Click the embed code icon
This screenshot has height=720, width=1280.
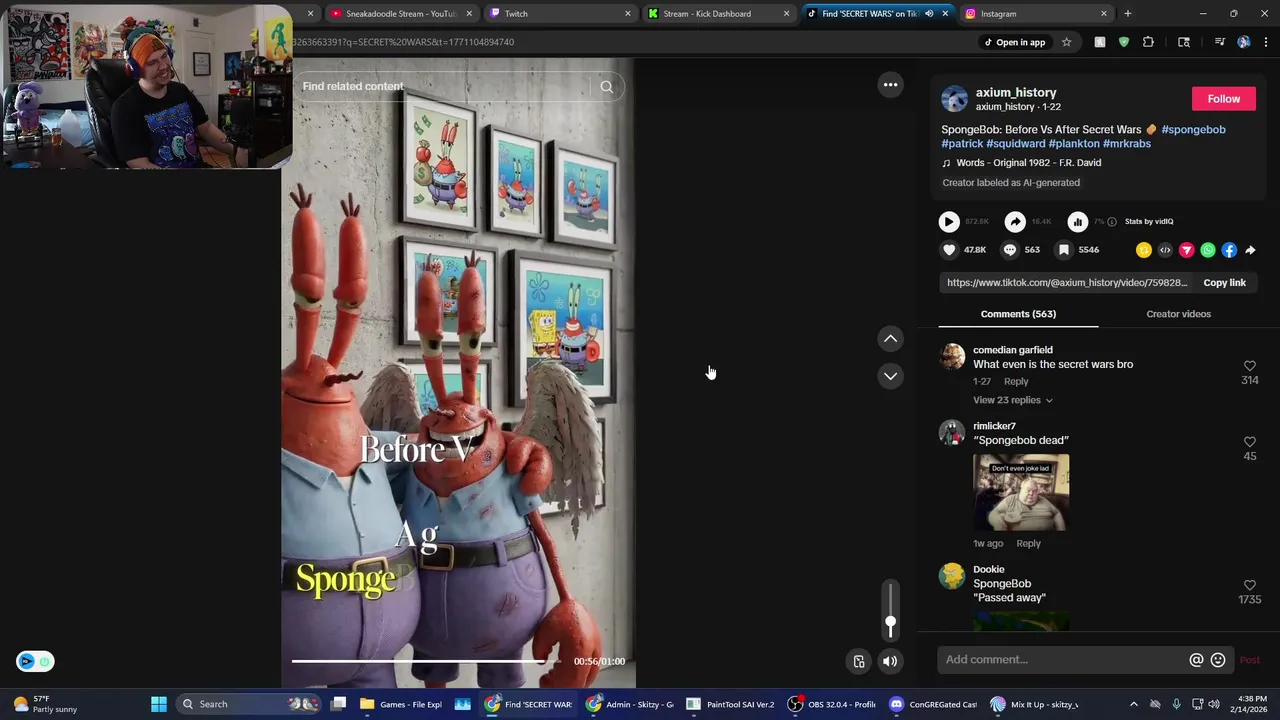1165,250
